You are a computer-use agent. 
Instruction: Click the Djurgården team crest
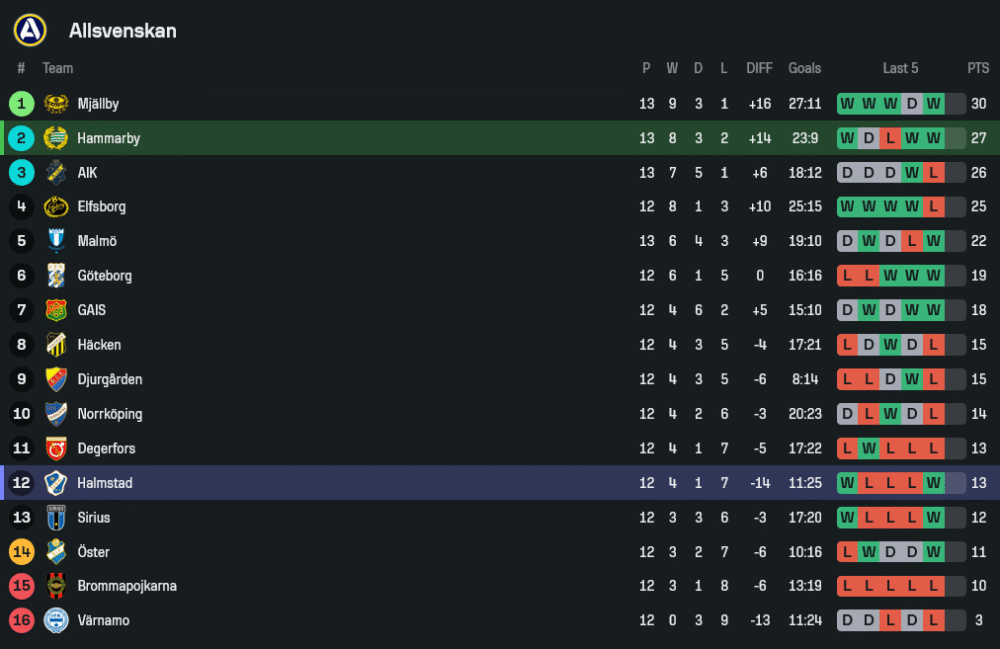click(x=56, y=380)
